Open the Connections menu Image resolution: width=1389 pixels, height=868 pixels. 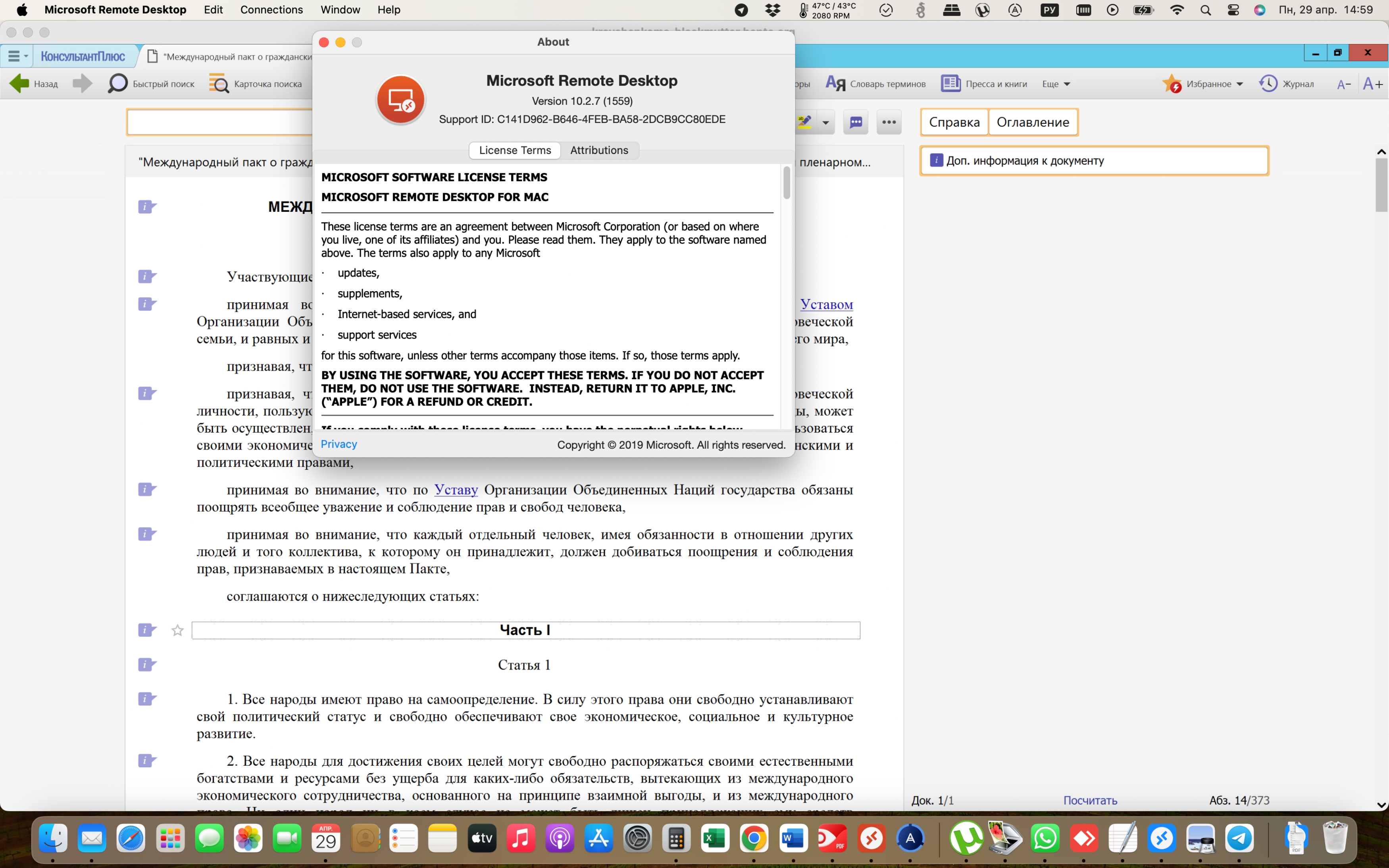pyautogui.click(x=271, y=10)
